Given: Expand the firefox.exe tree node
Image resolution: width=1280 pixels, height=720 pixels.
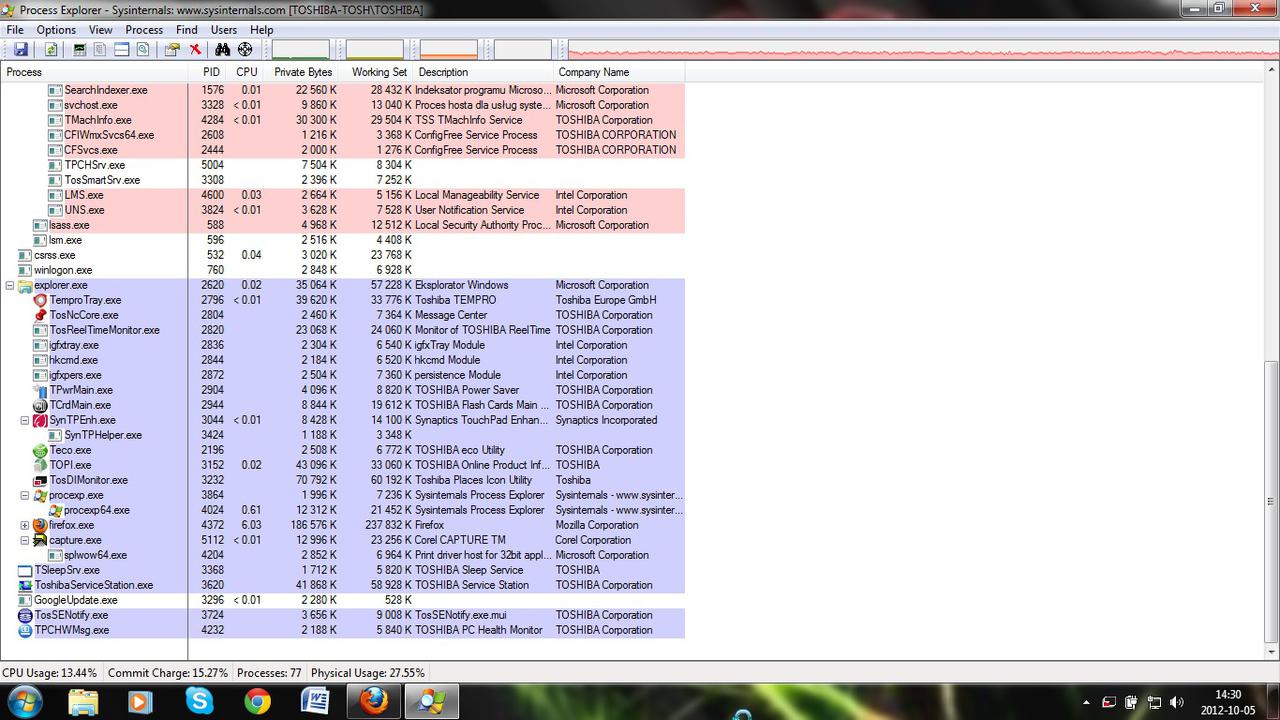Looking at the screenshot, I should (25, 525).
